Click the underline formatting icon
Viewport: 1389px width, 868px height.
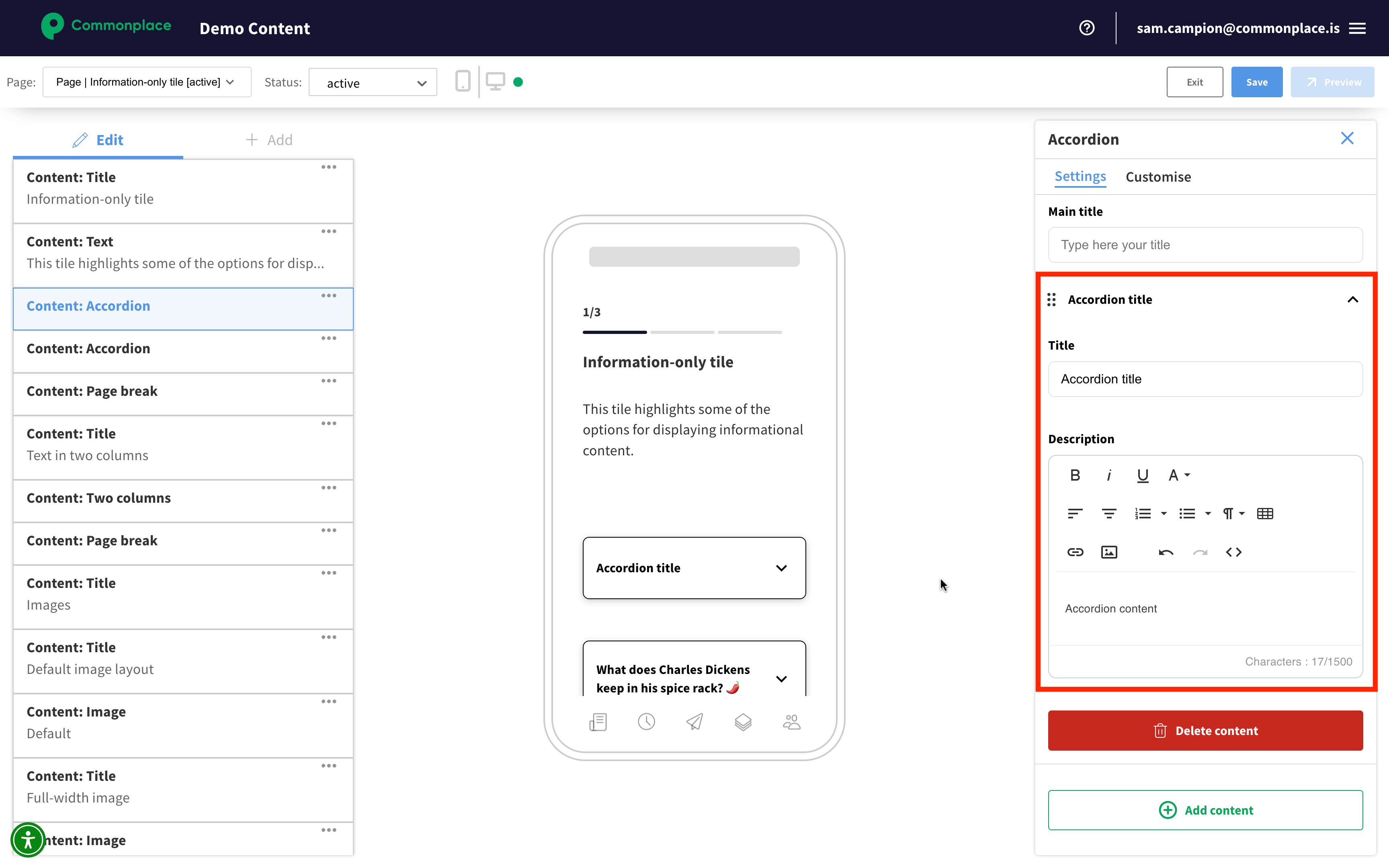(x=1142, y=475)
